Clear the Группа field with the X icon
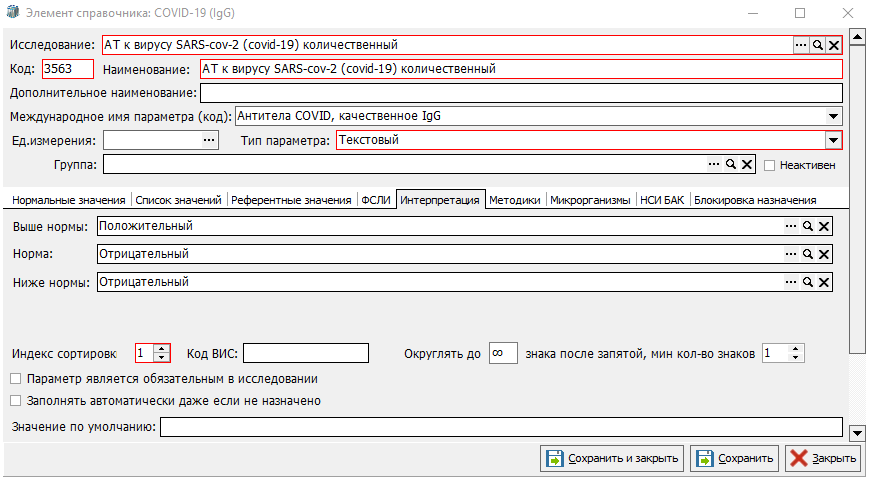The width and height of the screenshot is (873, 482). point(747,164)
